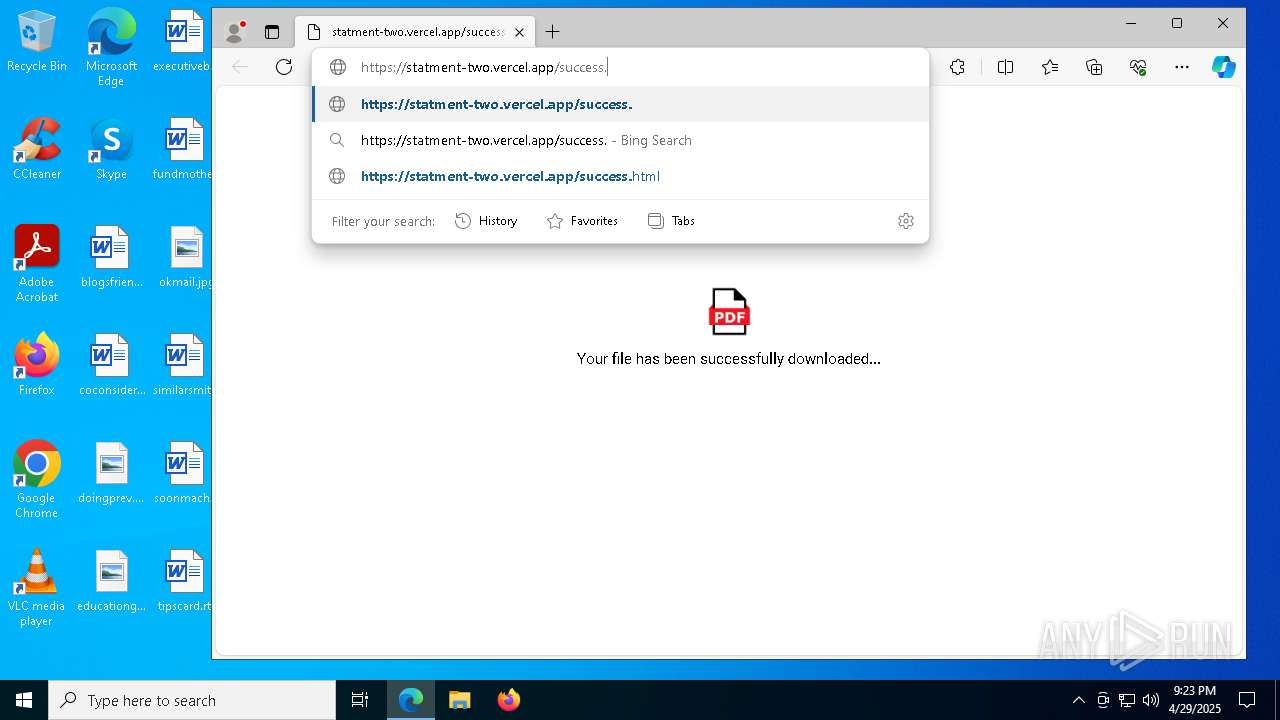Minimize the Edge browser window
This screenshot has height=720, width=1280.
pos(1131,23)
